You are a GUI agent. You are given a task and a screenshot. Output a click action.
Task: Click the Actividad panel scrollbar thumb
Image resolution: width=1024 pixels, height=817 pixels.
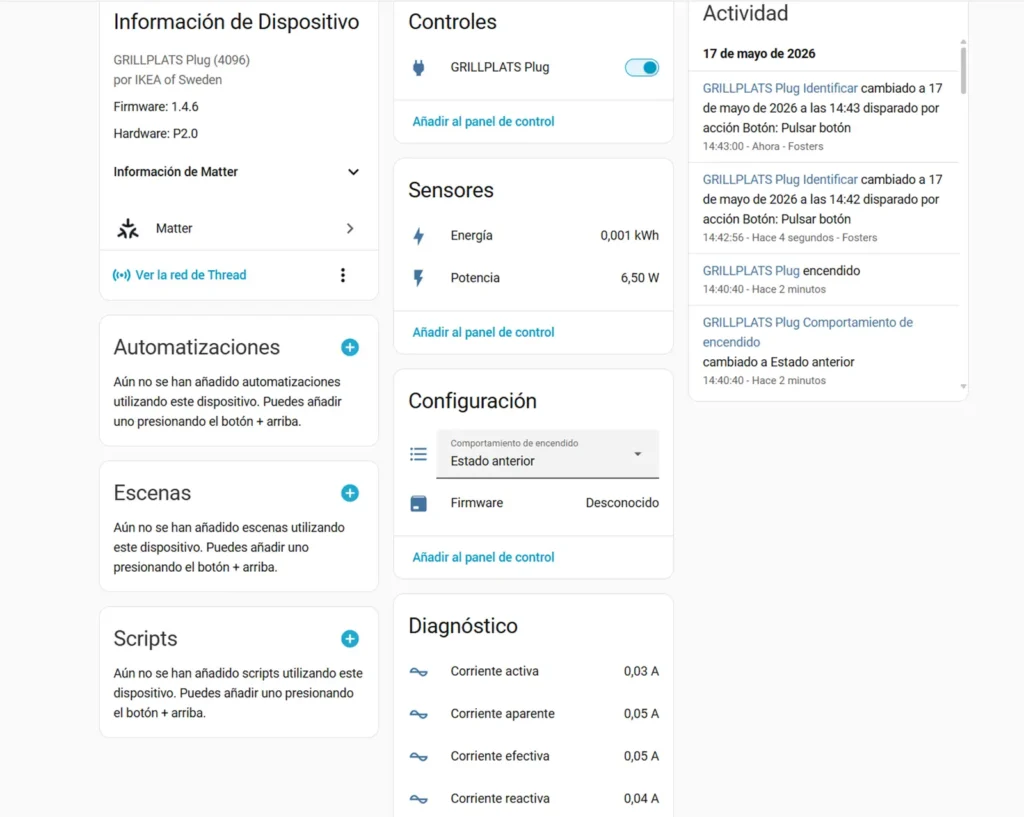963,71
